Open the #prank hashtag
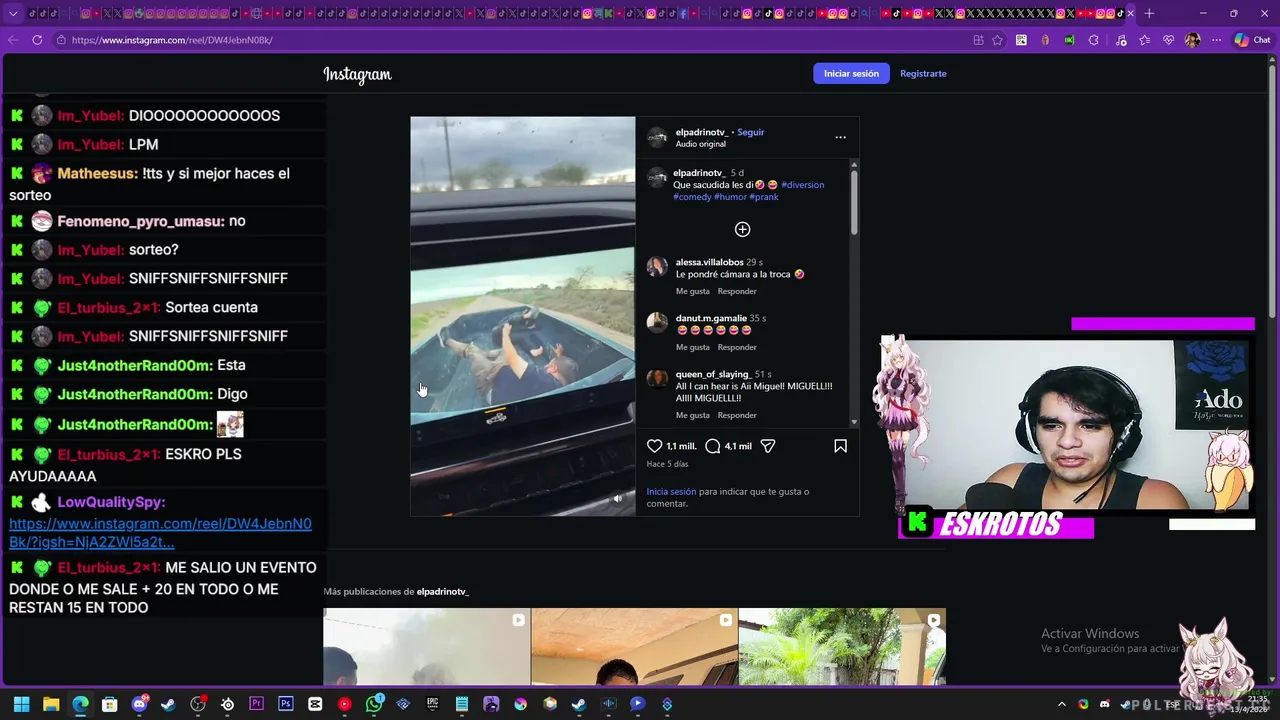Viewport: 1280px width, 720px height. tap(764, 197)
